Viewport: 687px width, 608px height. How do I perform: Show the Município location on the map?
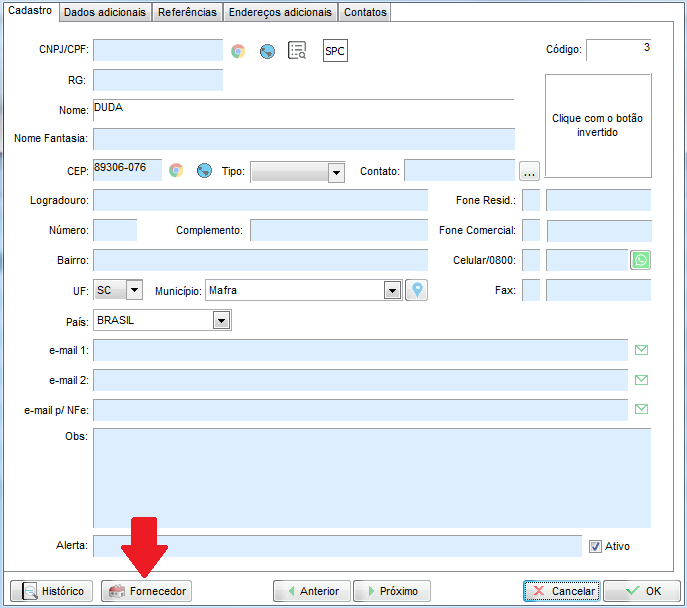(x=416, y=290)
